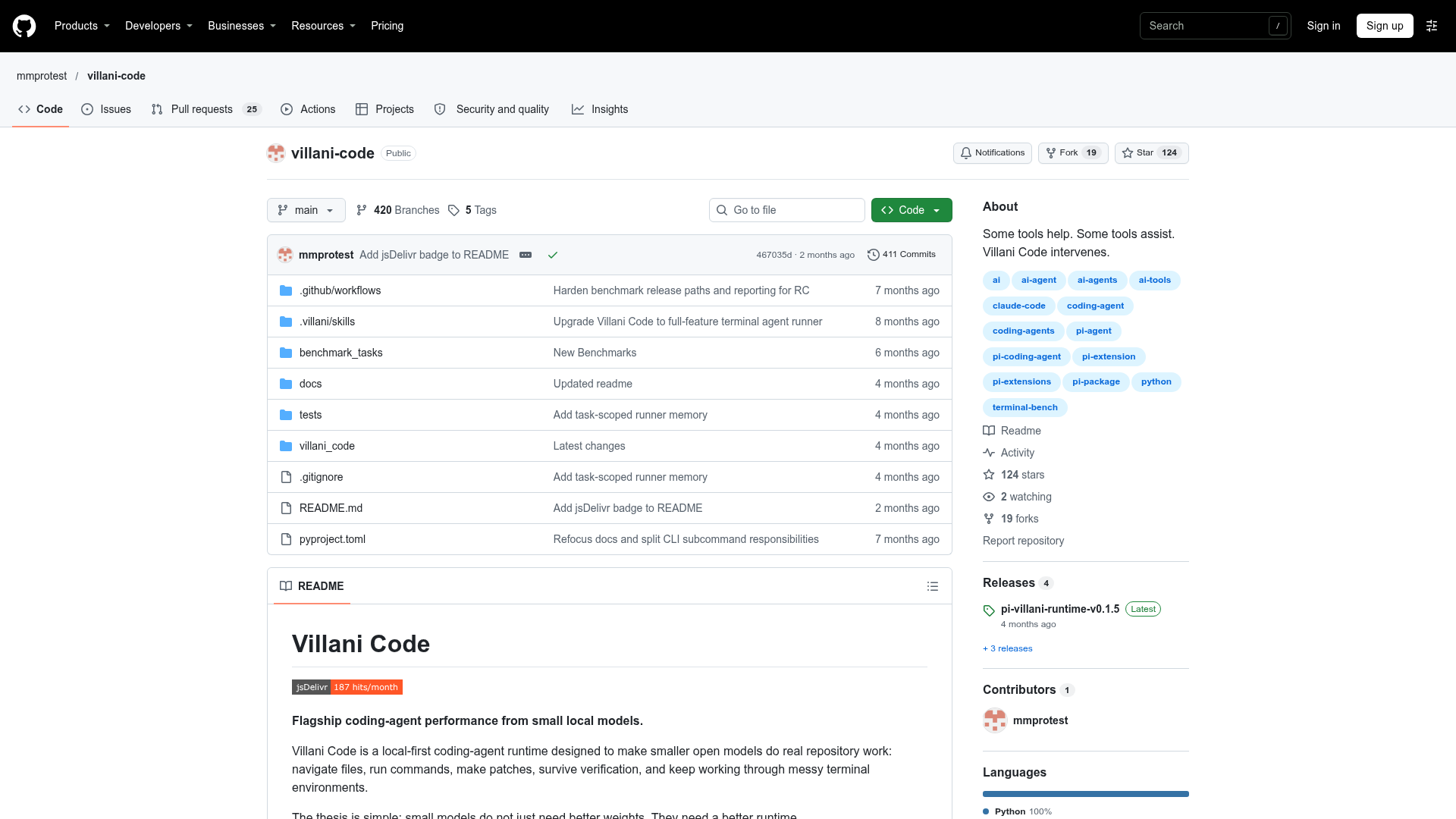Click the history clock icon next to 411 Commits
Screen dimensions: 1456x819
[x=874, y=255]
